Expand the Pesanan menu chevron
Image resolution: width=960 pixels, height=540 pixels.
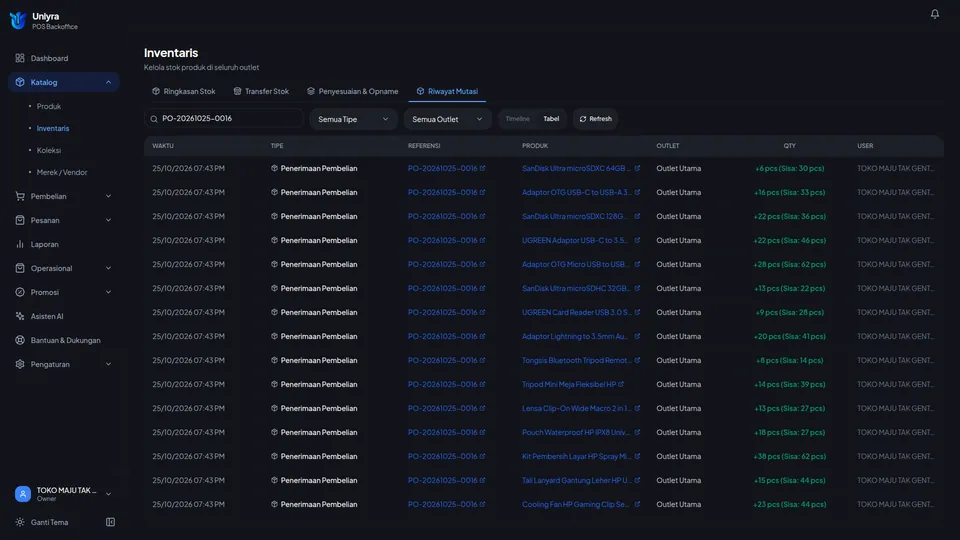click(x=108, y=220)
